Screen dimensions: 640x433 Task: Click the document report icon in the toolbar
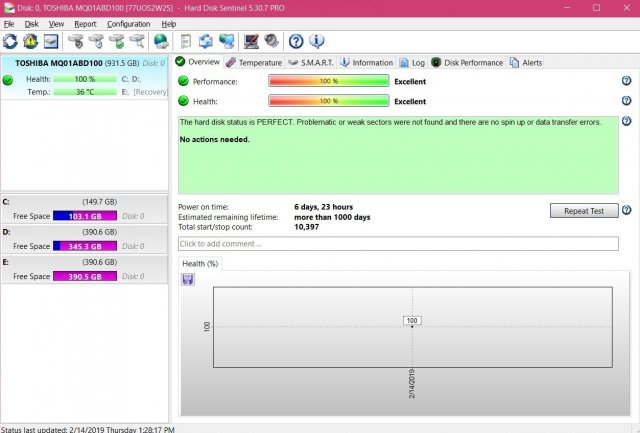pyautogui.click(x=185, y=41)
